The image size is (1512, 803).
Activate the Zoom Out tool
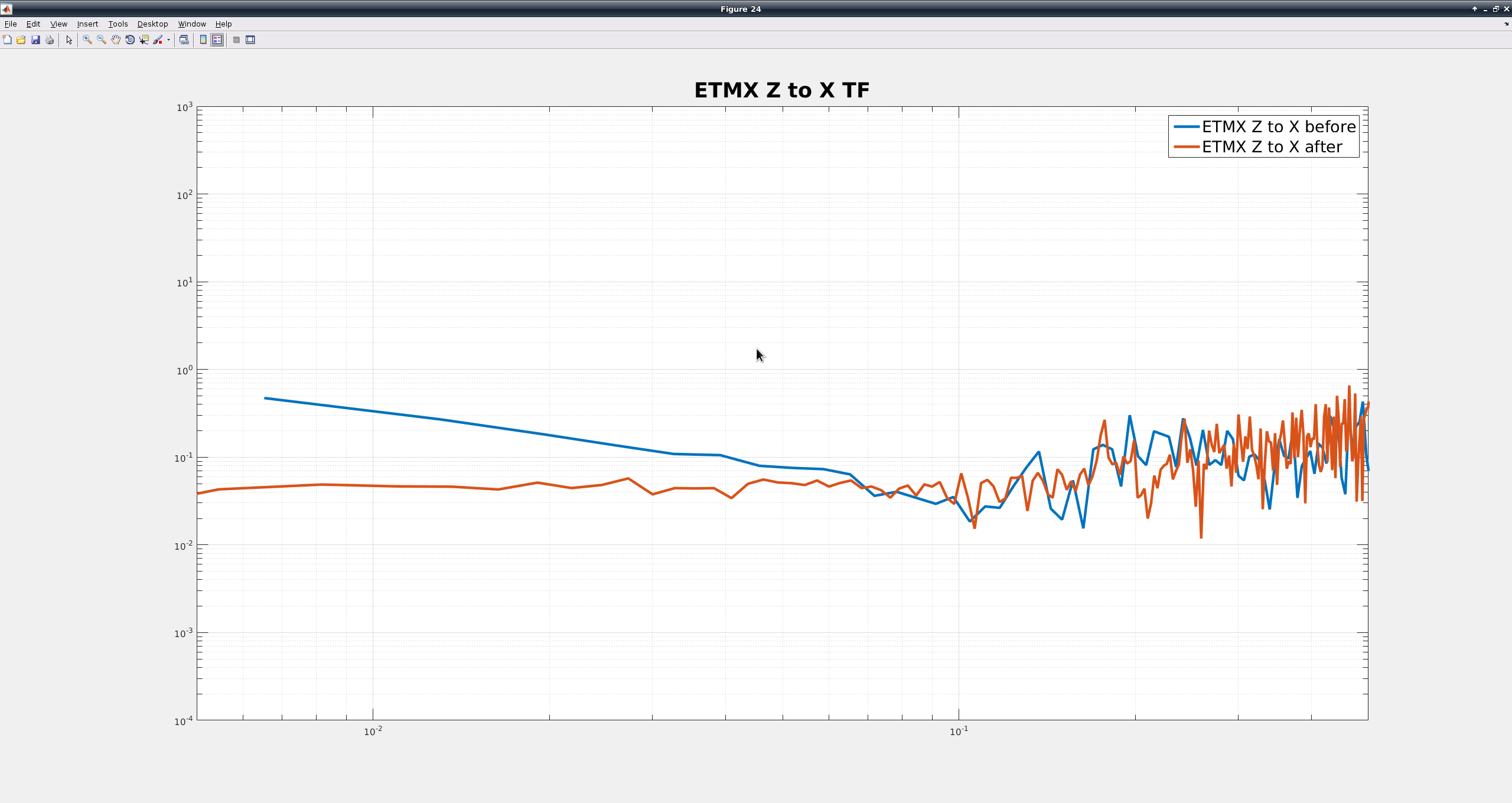coord(102,40)
